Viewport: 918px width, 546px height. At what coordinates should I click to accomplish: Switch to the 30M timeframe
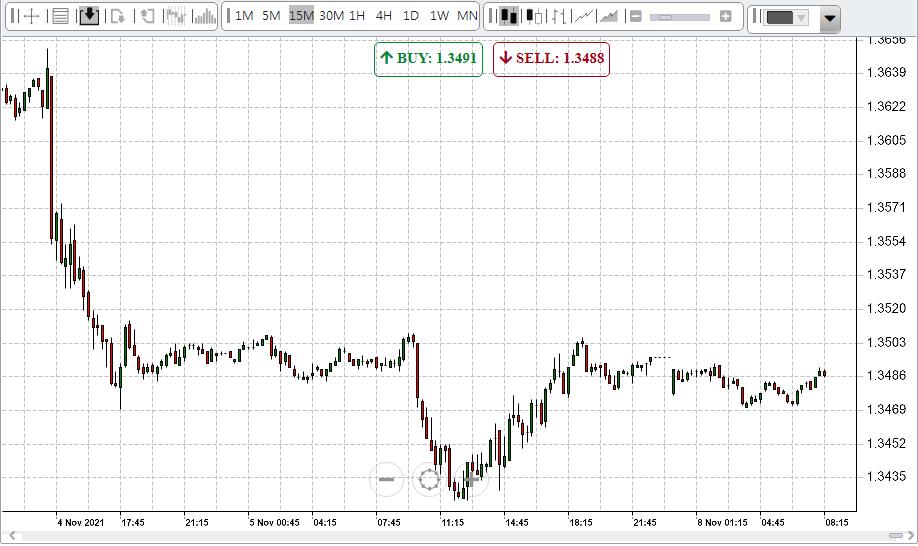coord(331,16)
